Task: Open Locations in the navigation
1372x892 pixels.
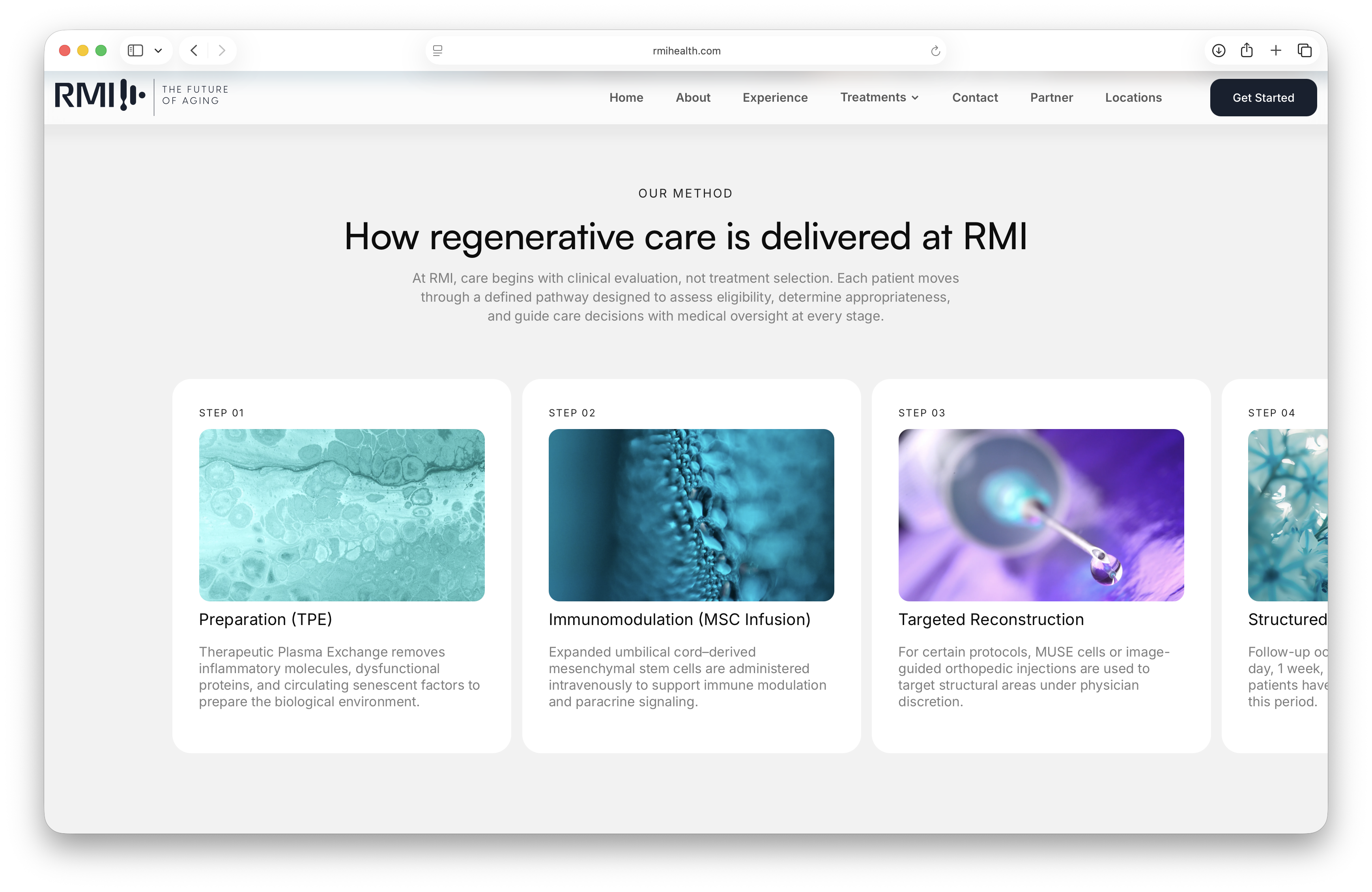Action: [x=1133, y=97]
